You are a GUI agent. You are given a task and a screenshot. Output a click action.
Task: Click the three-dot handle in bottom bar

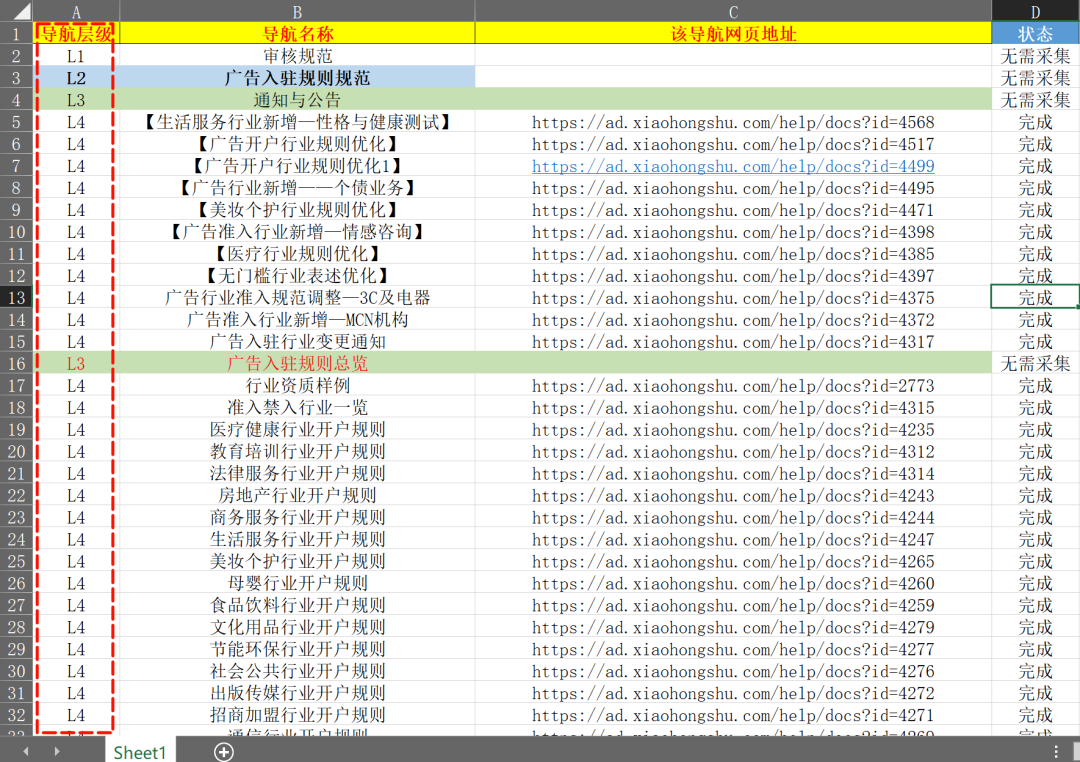click(1056, 751)
